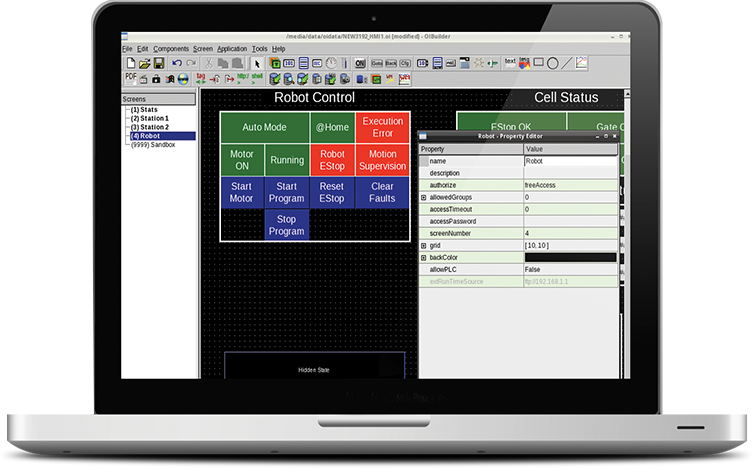This screenshot has width=753, height=469.
Task: Click the New file icon in toolbar
Action: click(129, 63)
